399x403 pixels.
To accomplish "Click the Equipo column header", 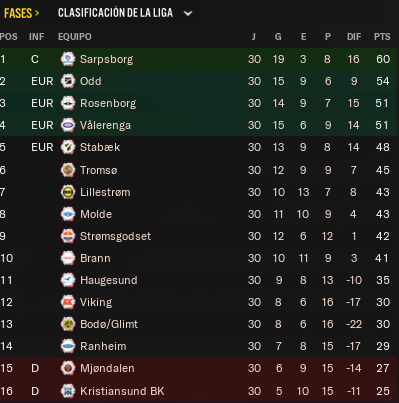I will click(x=75, y=37).
